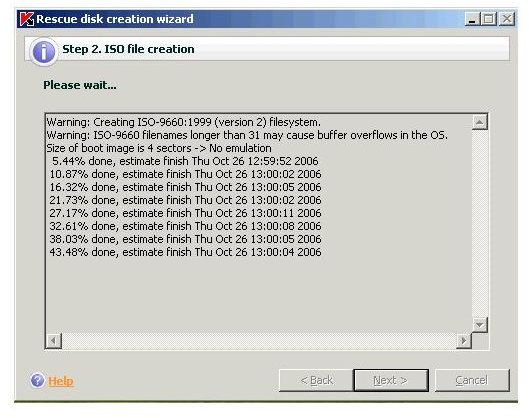Click the blue info icon beside Step 2

43,52
